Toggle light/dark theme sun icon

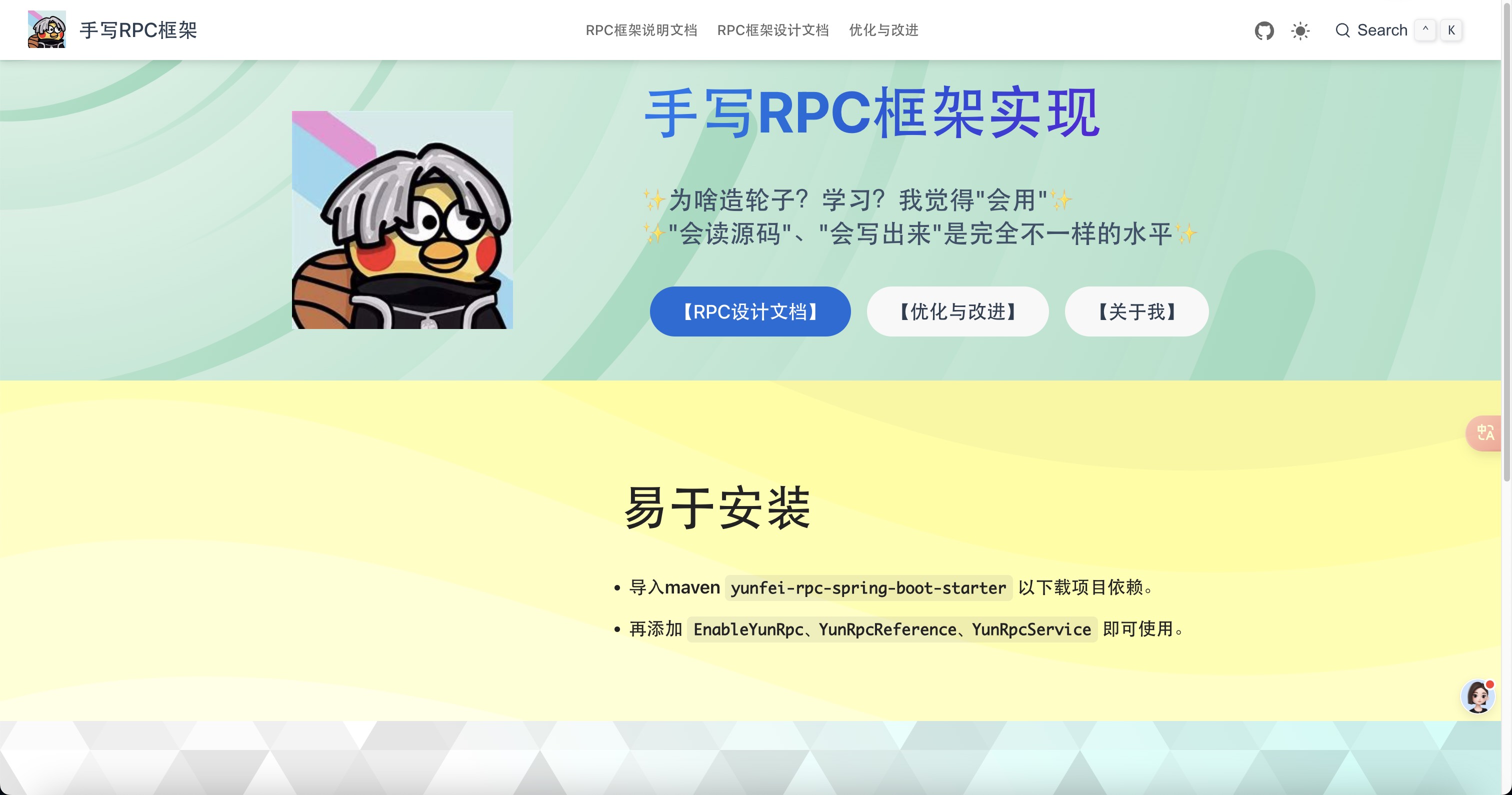click(x=1300, y=30)
